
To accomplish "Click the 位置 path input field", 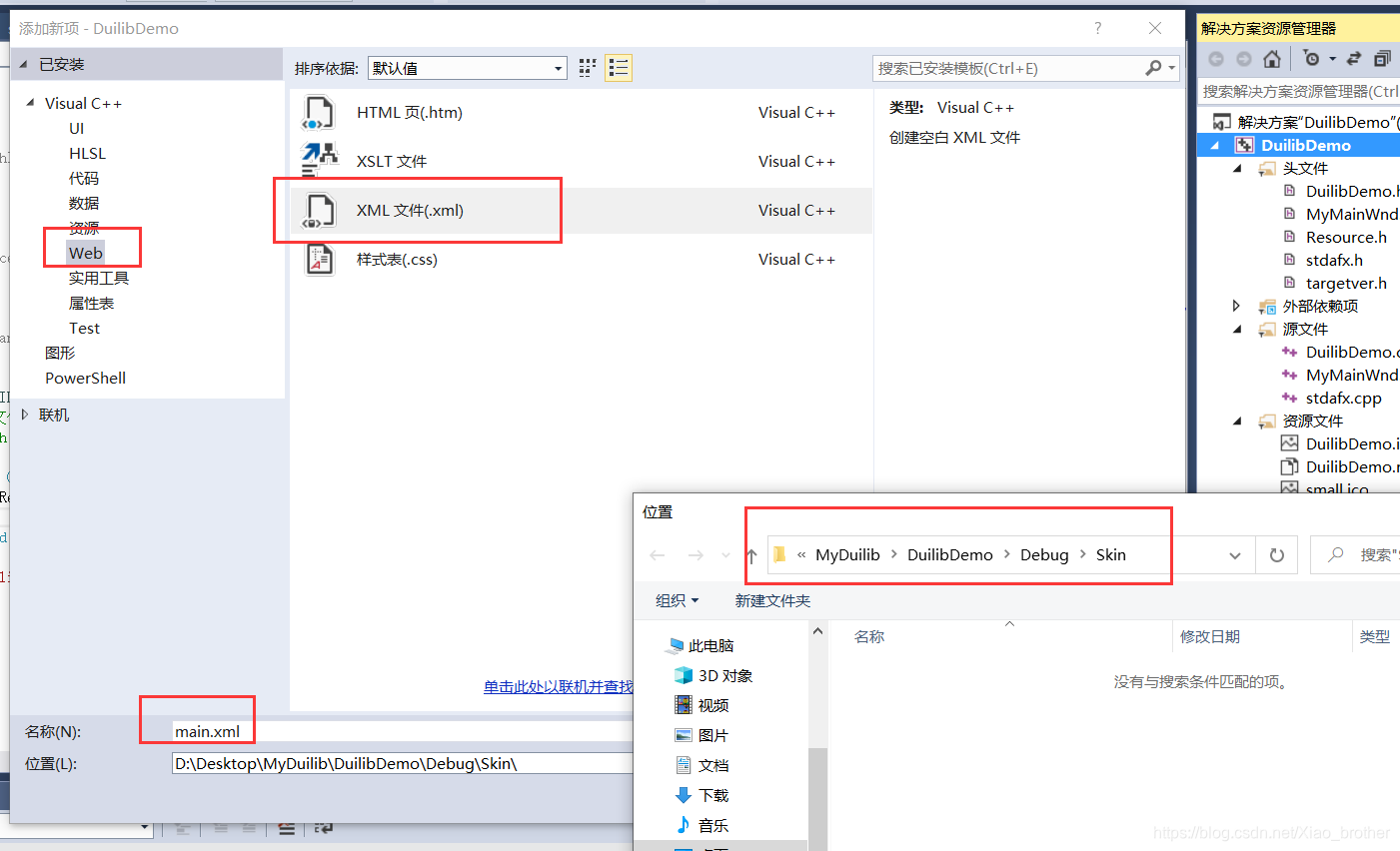I will pyautogui.click(x=403, y=763).
